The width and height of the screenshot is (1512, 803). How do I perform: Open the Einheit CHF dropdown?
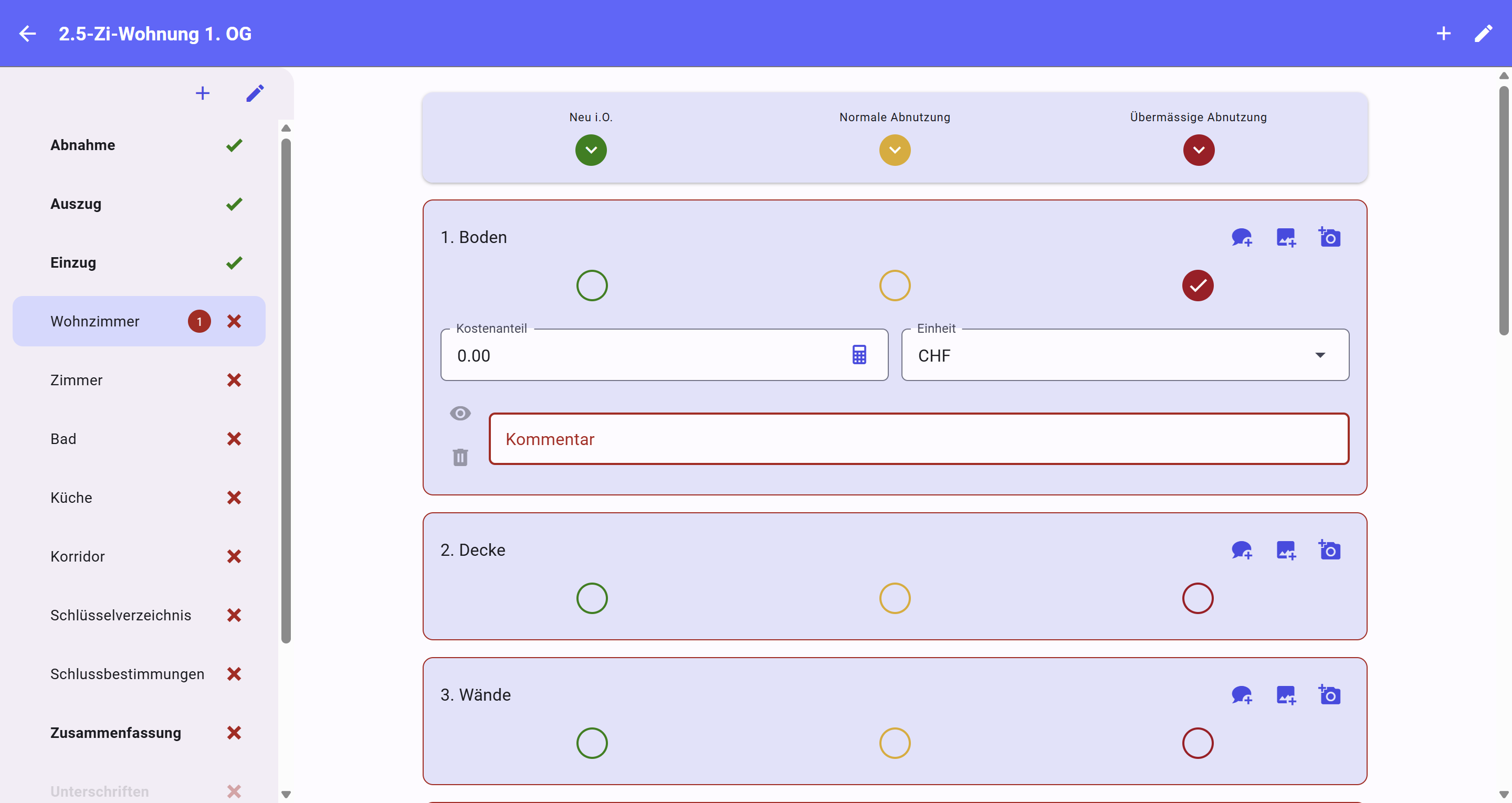1125,355
